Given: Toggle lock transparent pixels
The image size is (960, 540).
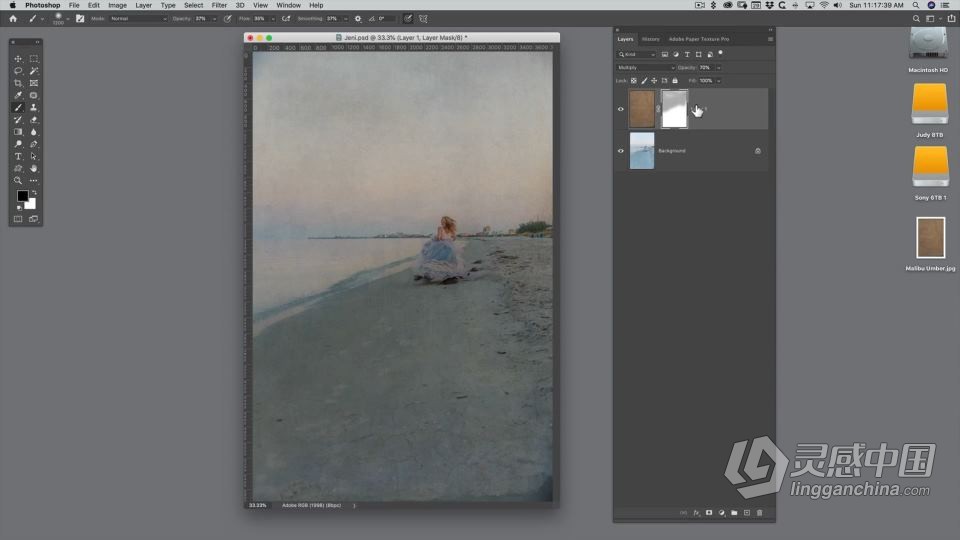Looking at the screenshot, I should 634,81.
